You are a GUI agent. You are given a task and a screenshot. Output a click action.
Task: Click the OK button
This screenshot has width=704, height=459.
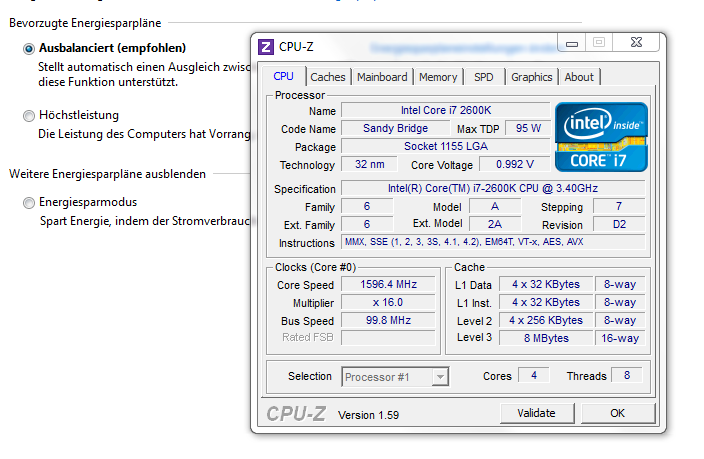click(x=617, y=413)
